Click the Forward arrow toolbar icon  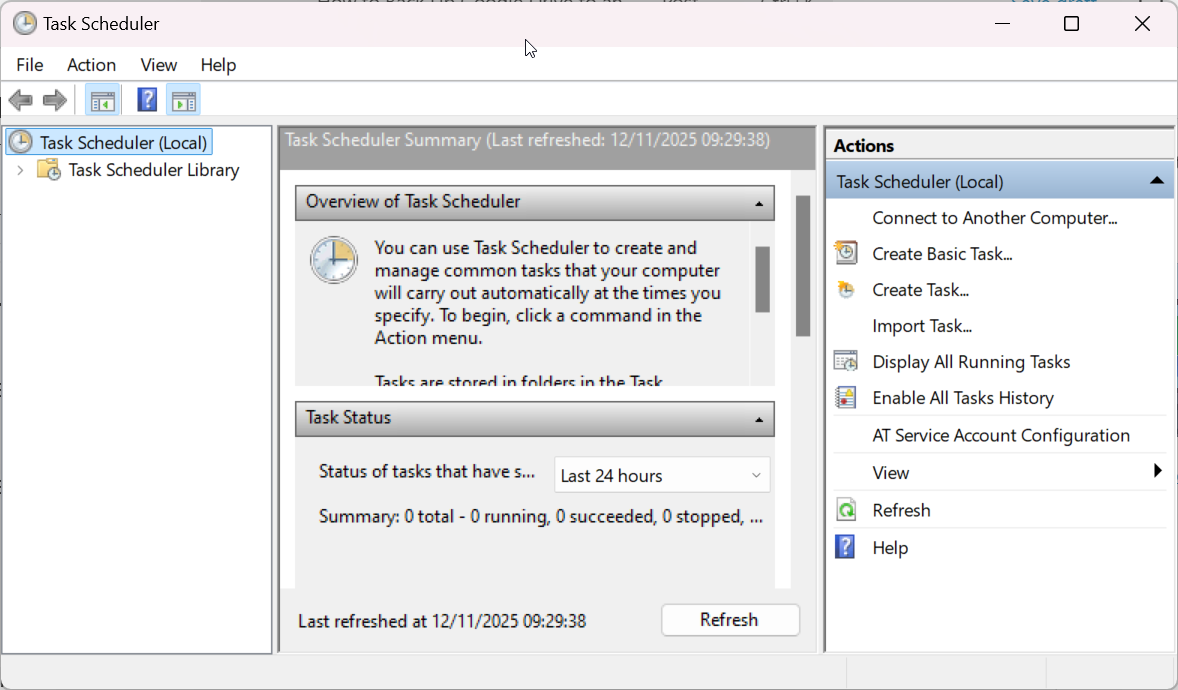pyautogui.click(x=55, y=100)
